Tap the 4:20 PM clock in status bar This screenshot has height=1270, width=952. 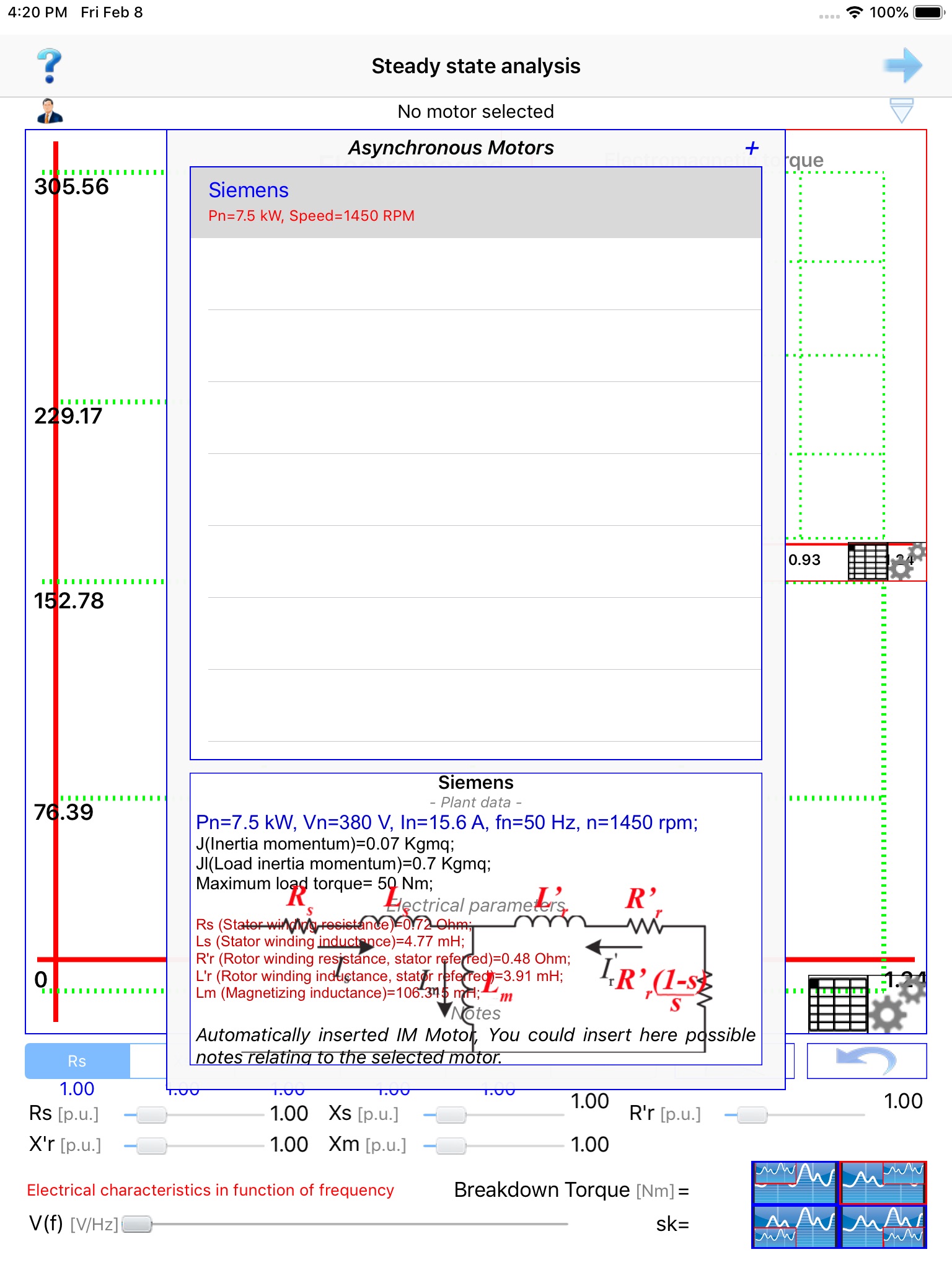point(37,12)
